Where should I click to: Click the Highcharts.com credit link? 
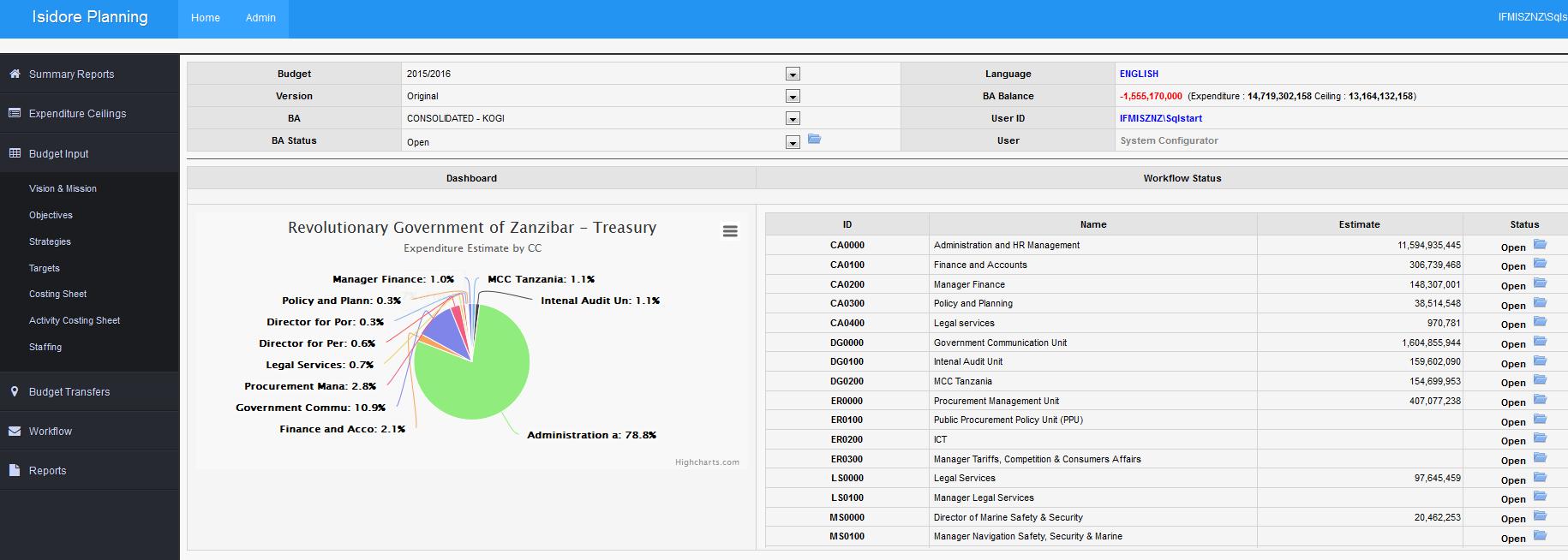pos(707,462)
